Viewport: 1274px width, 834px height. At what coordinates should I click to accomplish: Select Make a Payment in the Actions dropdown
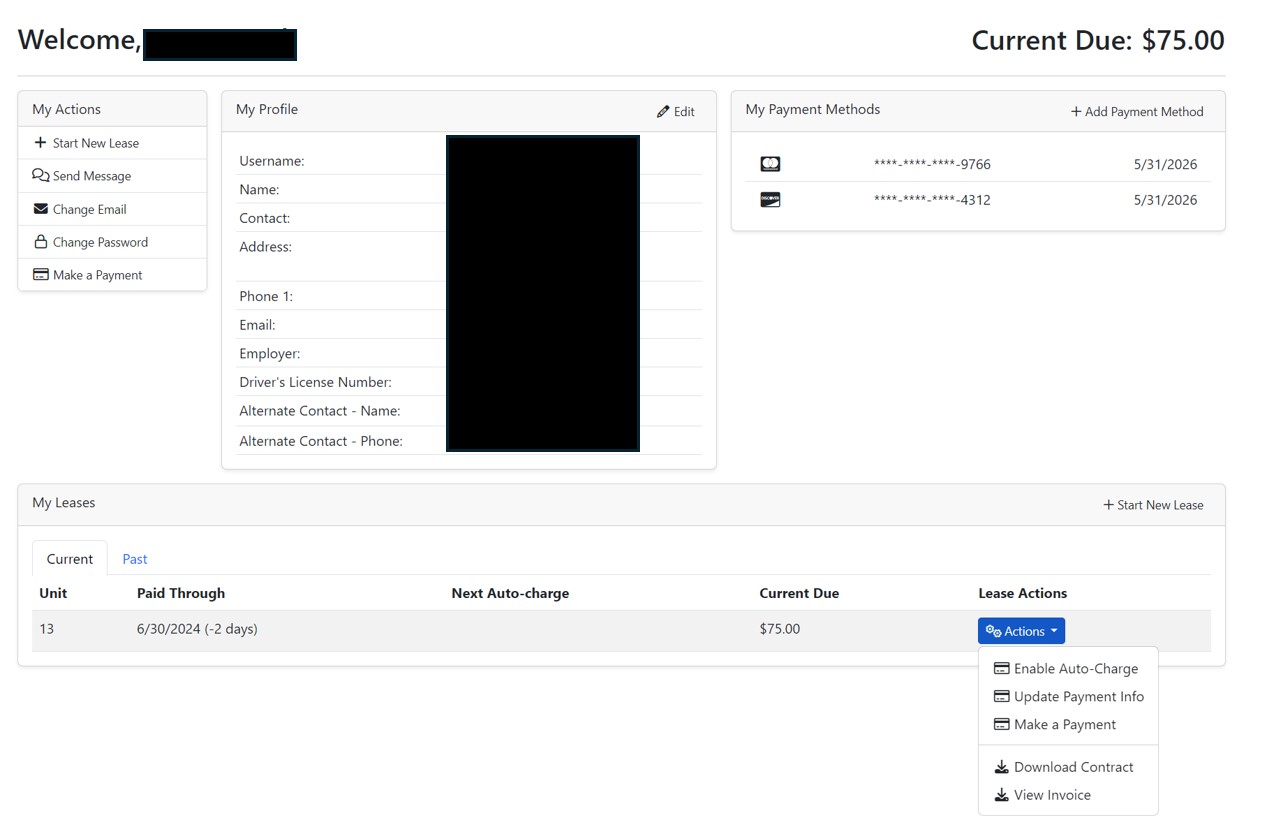[1064, 725]
